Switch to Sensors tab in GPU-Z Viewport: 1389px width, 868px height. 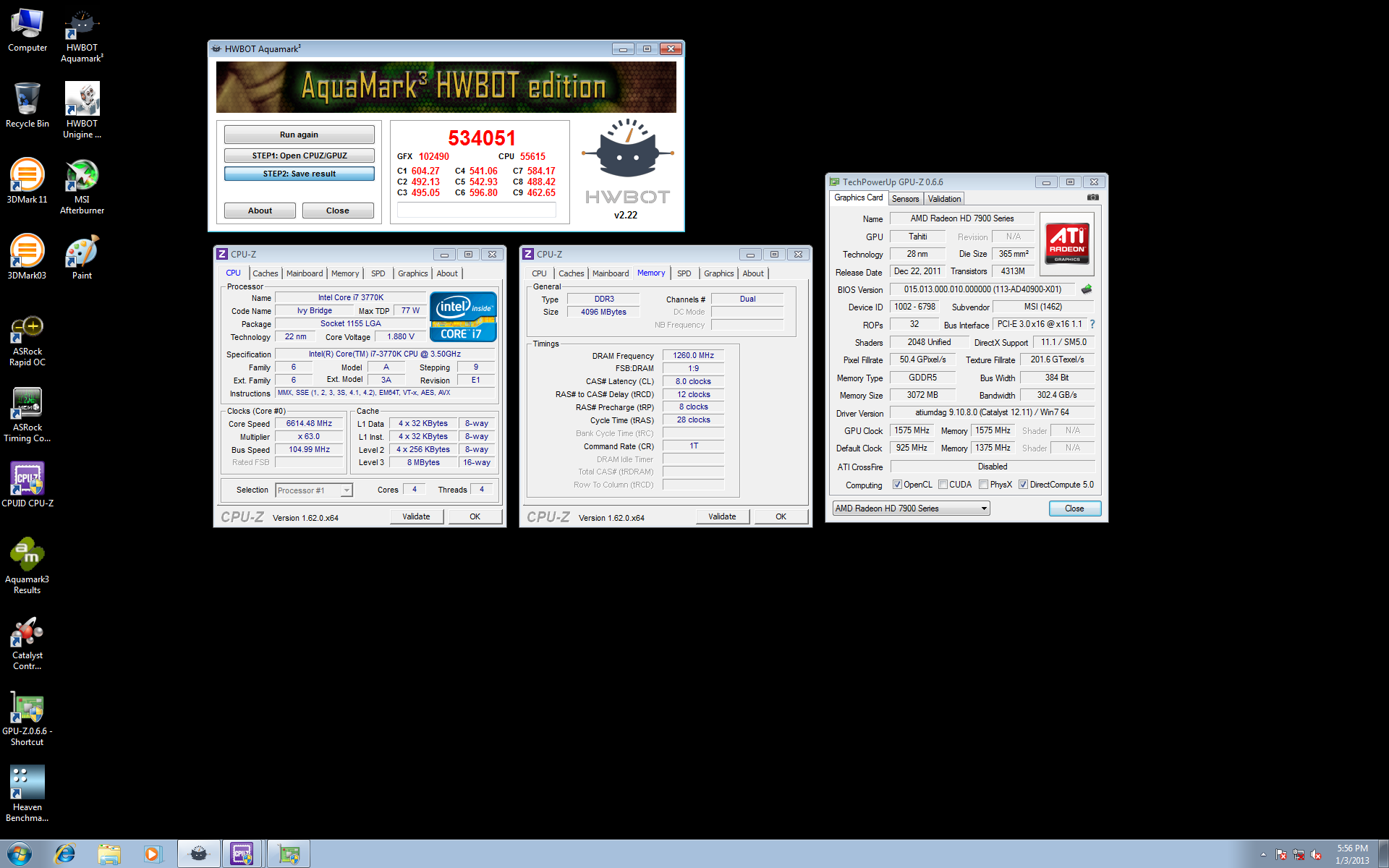pyautogui.click(x=905, y=199)
